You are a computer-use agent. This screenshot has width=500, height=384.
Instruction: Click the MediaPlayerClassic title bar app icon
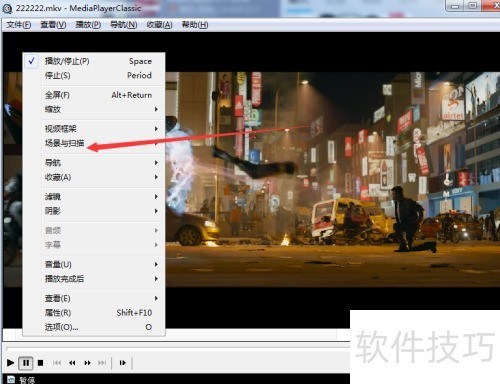[7, 9]
